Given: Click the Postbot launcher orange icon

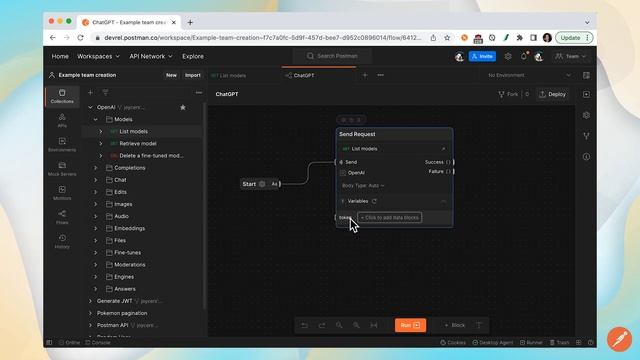Looking at the screenshot, I should click(x=619, y=339).
